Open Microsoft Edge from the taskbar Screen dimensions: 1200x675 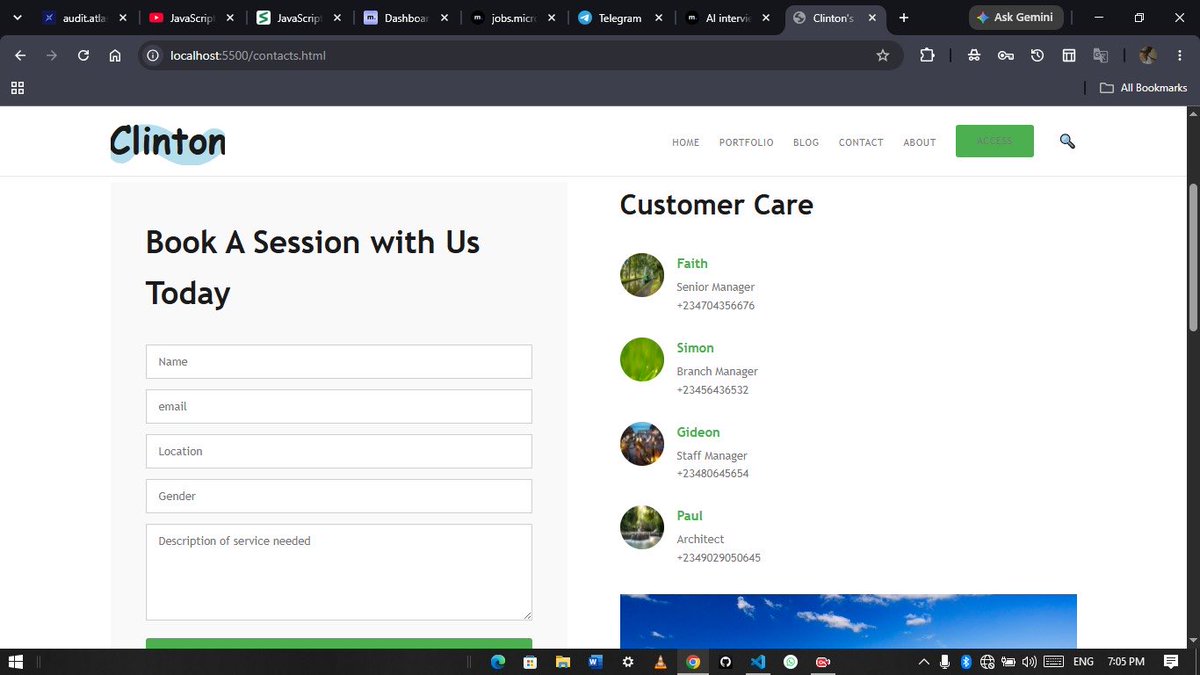click(x=497, y=662)
